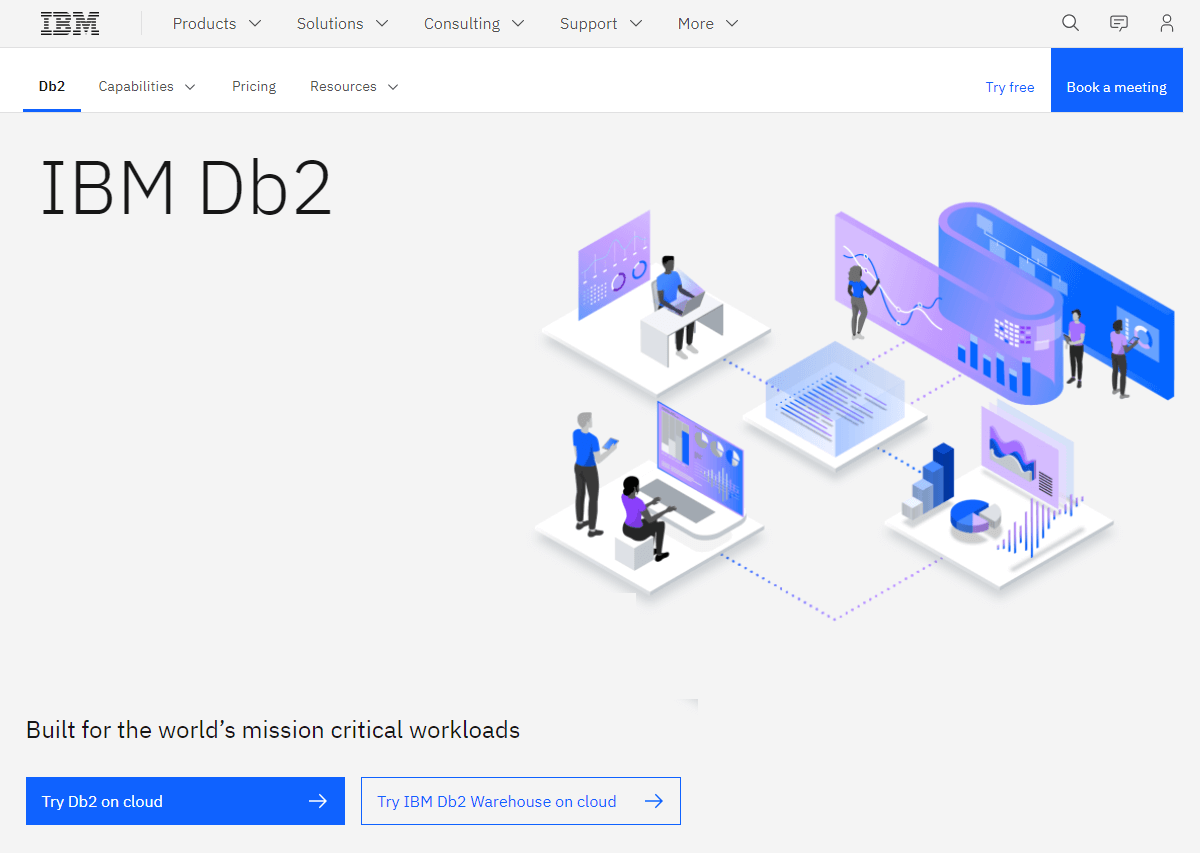Click the mission critical workloads tagline

[273, 730]
